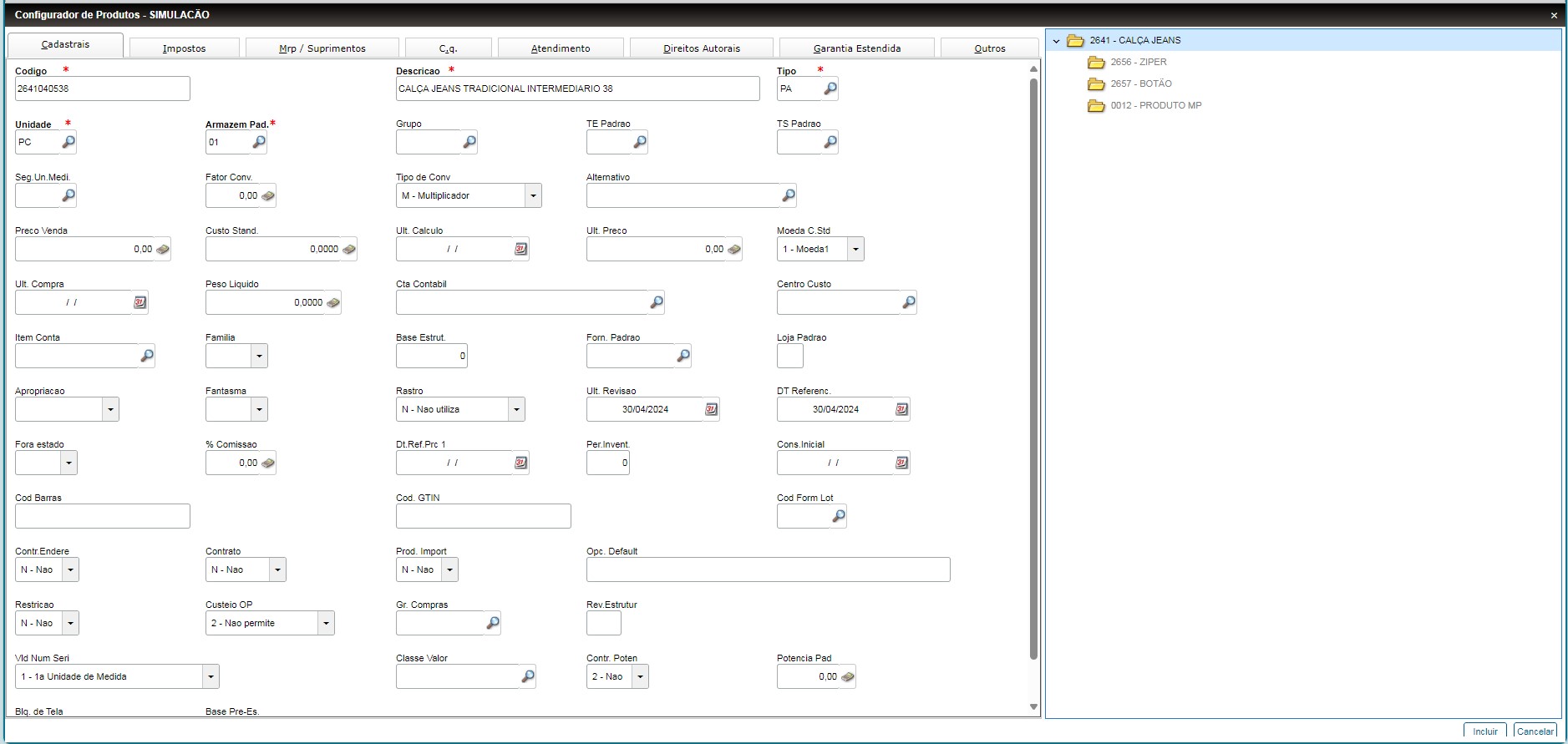Click the Cancelar button

coord(1535,731)
